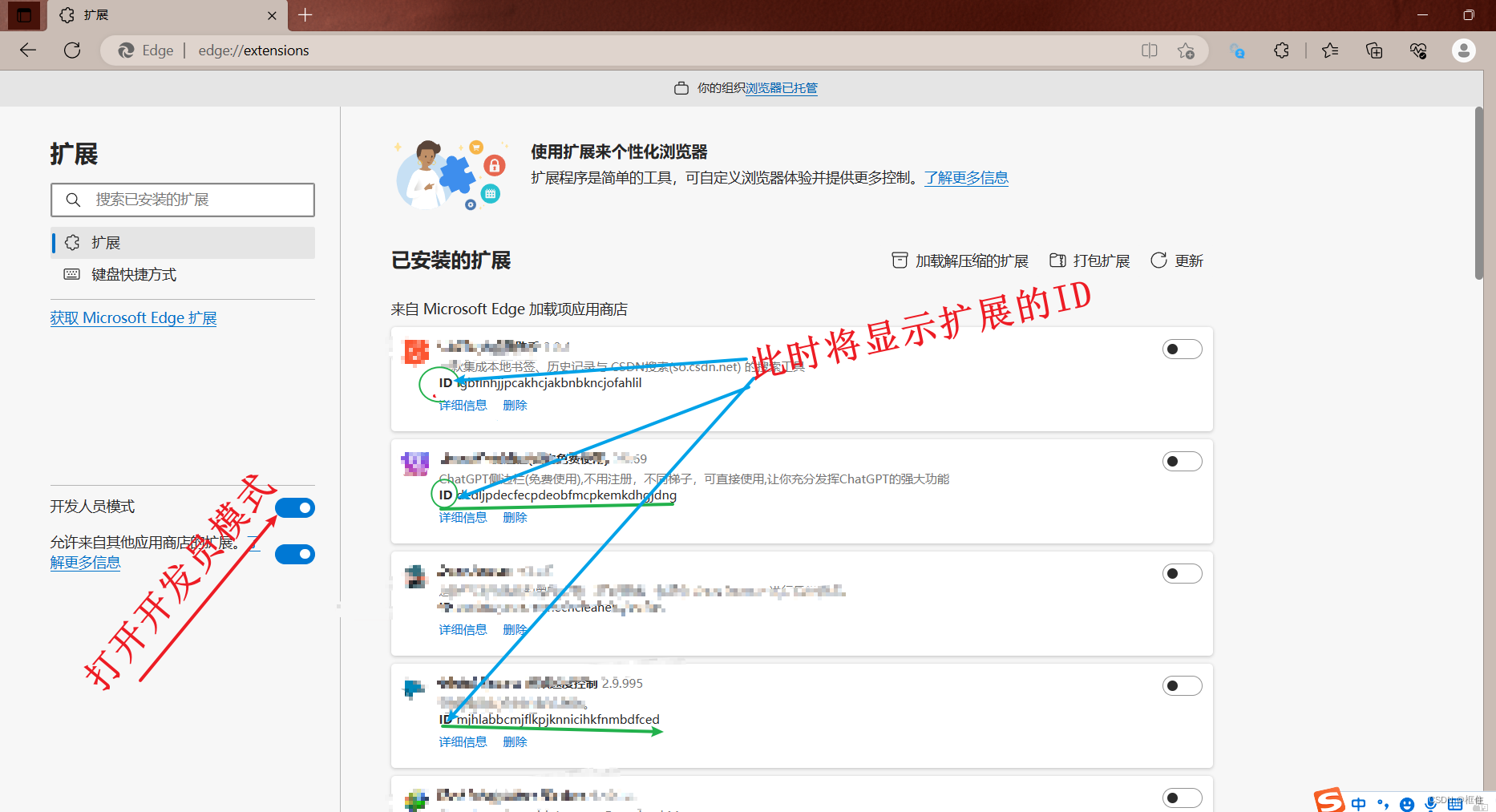This screenshot has width=1496, height=812.
Task: Click 删除 for the CSDN search extension
Action: pos(515,406)
